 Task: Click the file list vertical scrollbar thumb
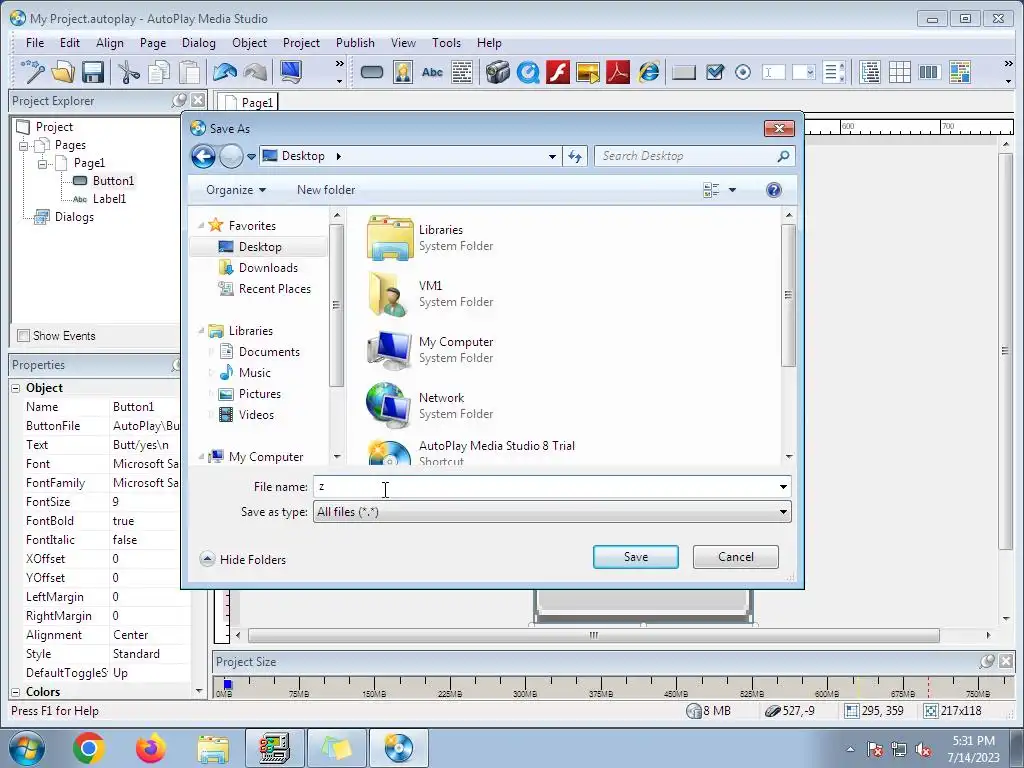click(788, 295)
